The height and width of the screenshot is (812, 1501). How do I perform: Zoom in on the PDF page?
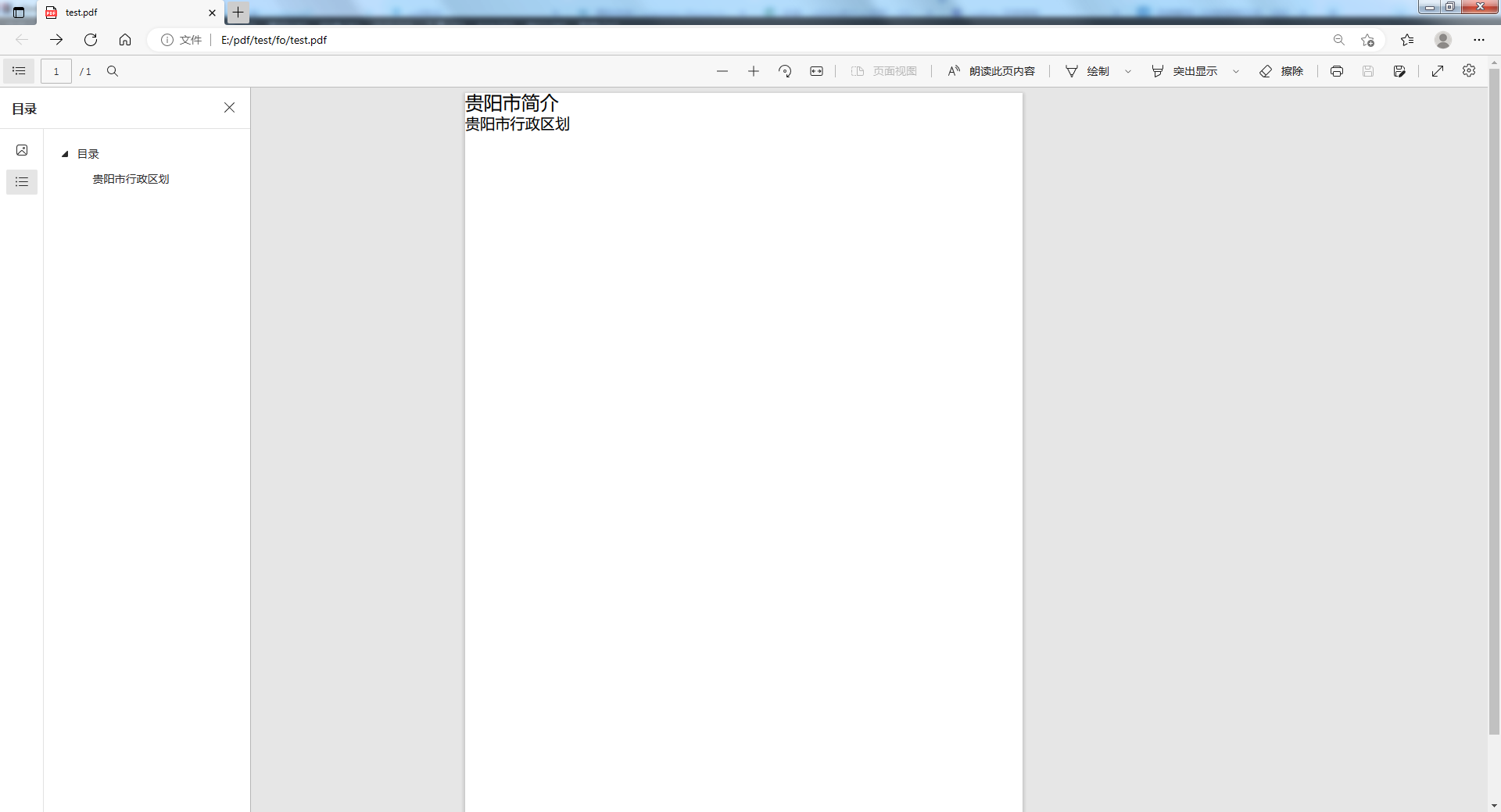tap(753, 71)
